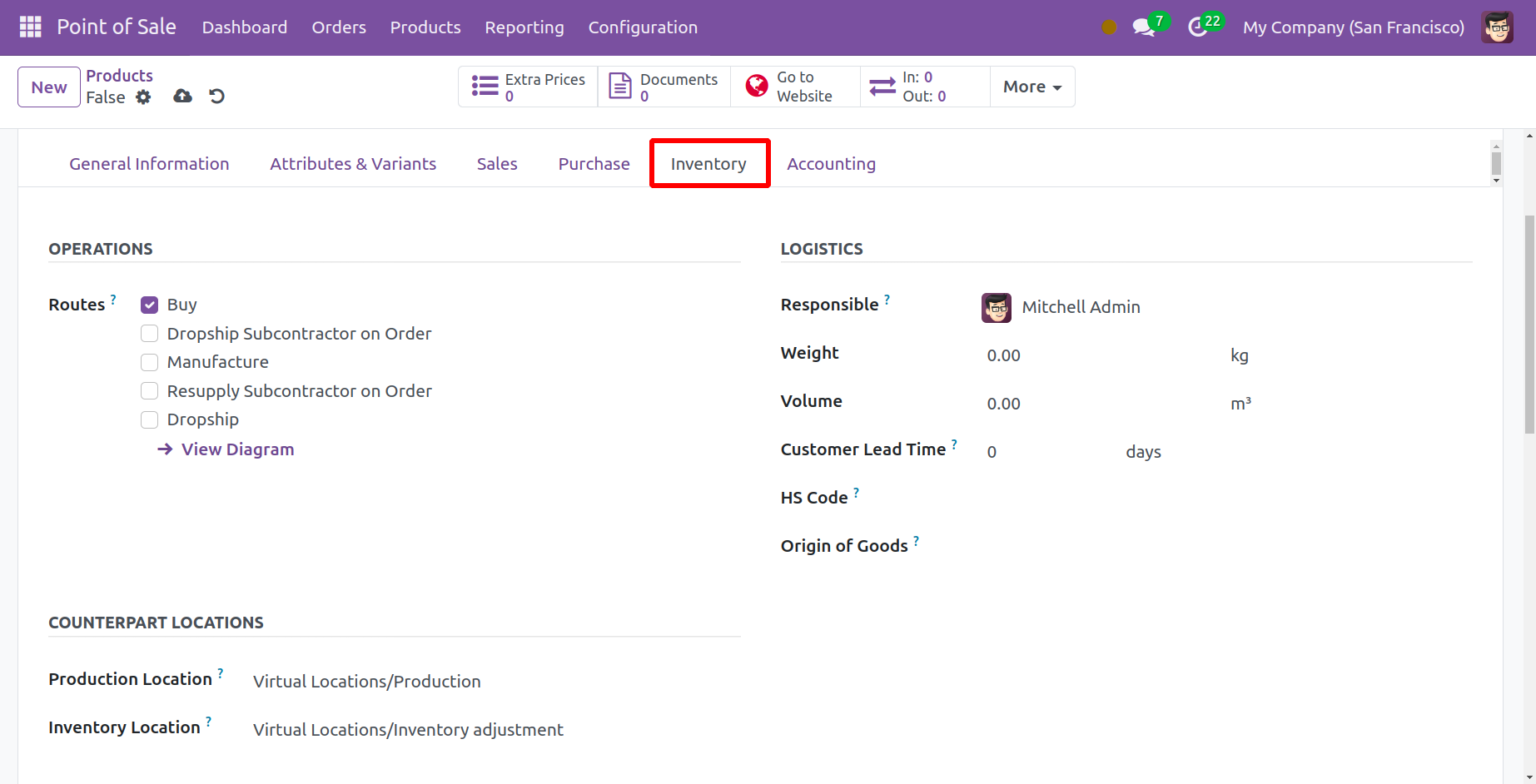Open the Configuration menu
Viewport: 1536px width, 784px height.
click(643, 27)
